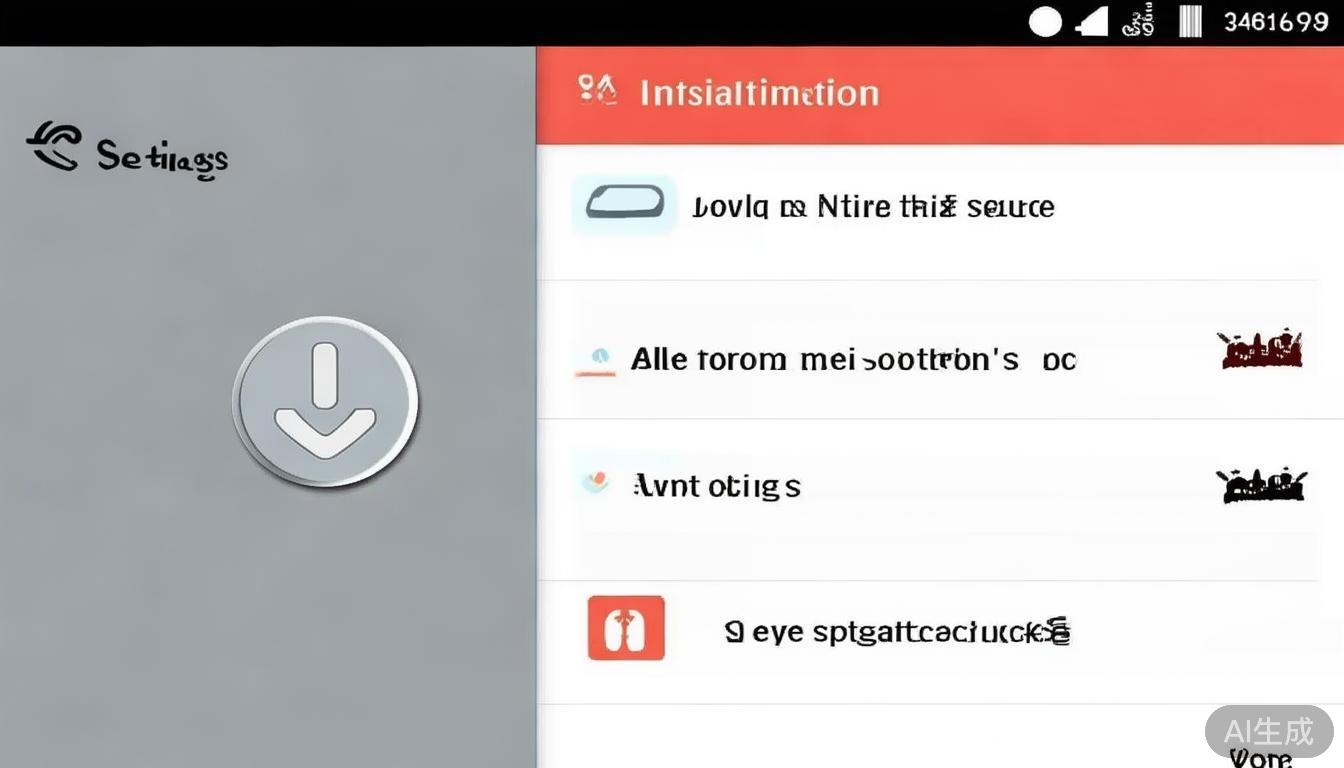Screen dimensions: 1344x768
Task: Click the signal strength icon in status bar
Action: tap(1092, 22)
